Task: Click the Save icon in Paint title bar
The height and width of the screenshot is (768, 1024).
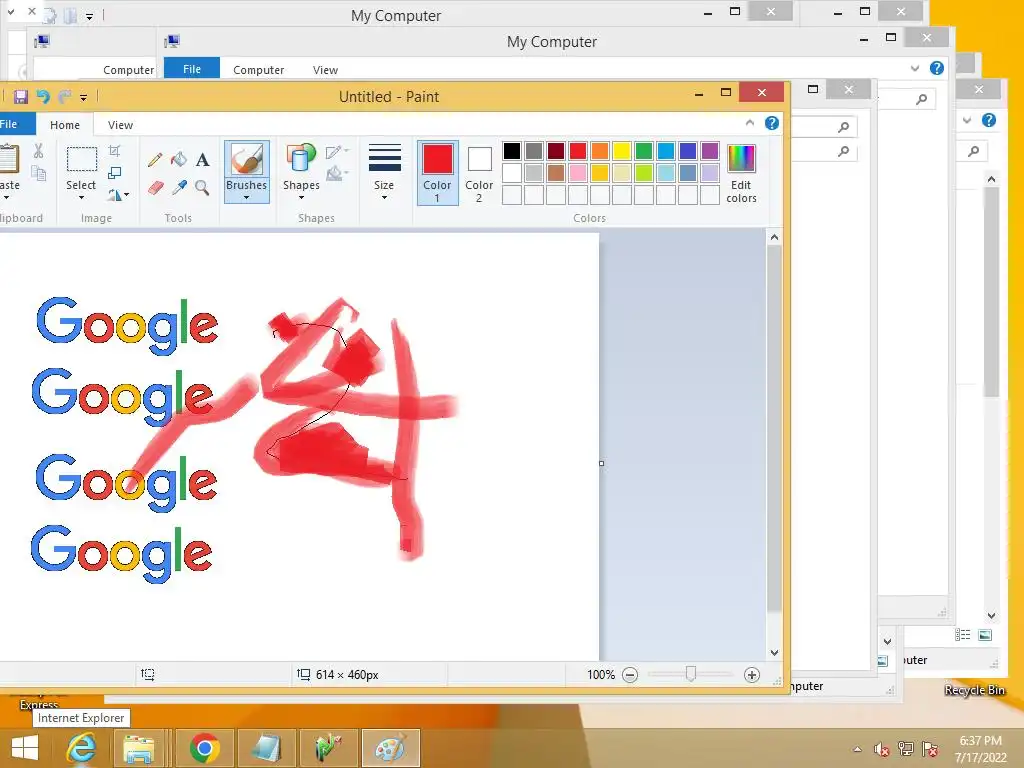Action: pyautogui.click(x=20, y=97)
